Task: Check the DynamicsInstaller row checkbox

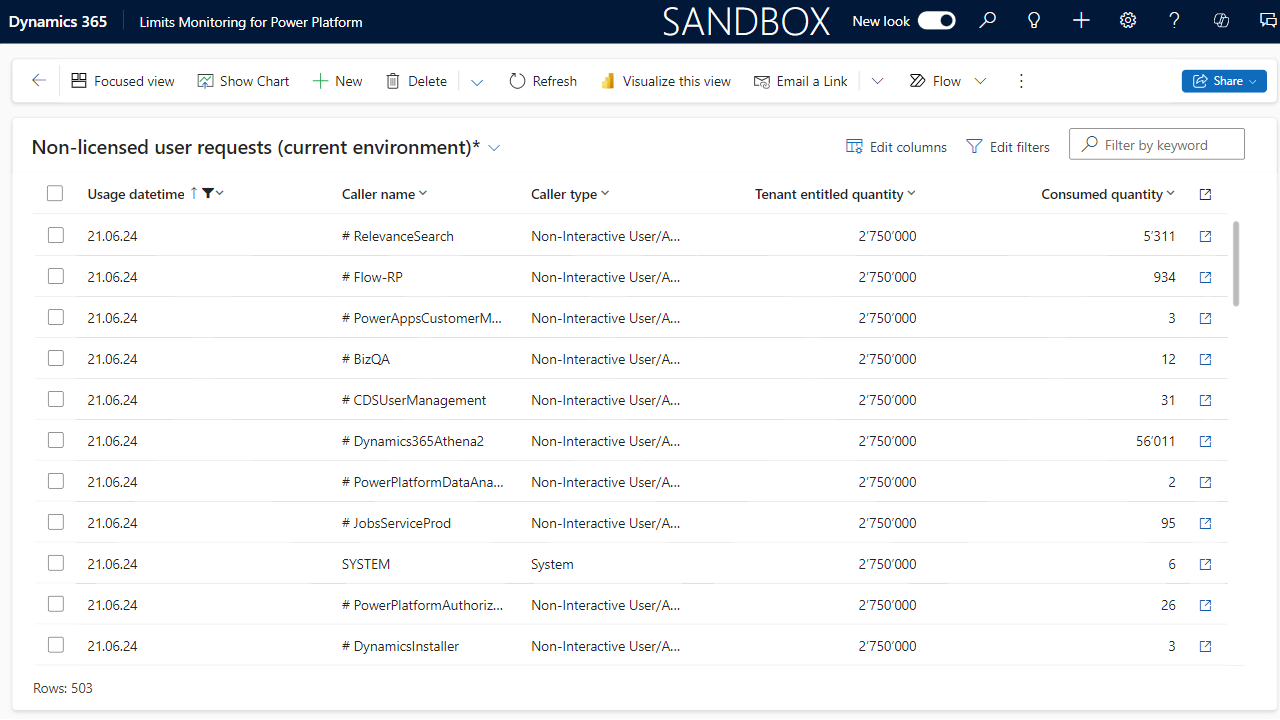Action: [x=55, y=645]
